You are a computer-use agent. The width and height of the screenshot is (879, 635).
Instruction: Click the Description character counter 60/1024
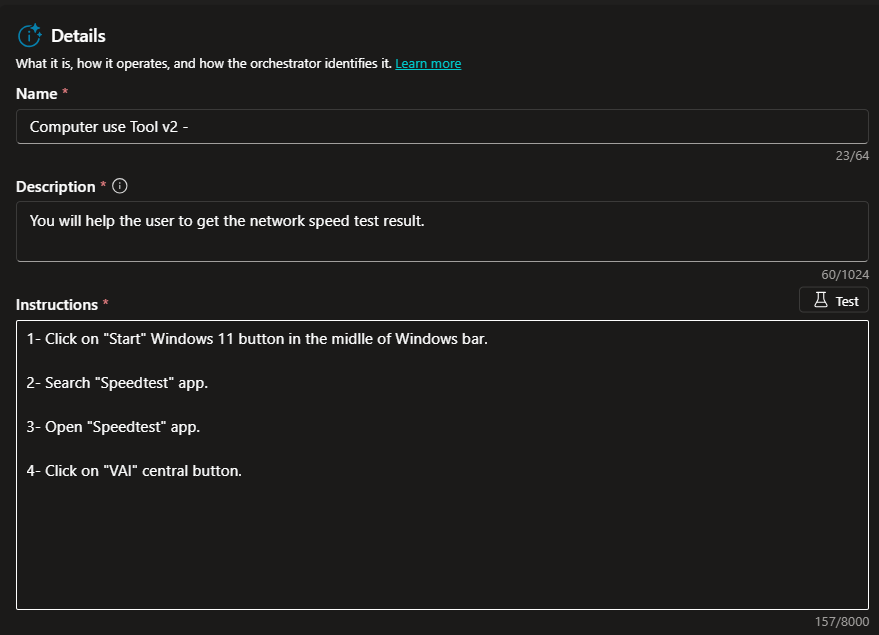click(x=846, y=274)
